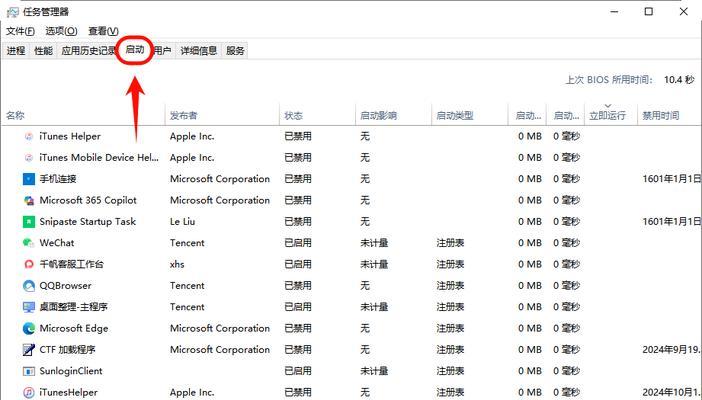The width and height of the screenshot is (702, 400).
Task: Click the 2024年9月19 disable time cell
Action: pos(672,349)
